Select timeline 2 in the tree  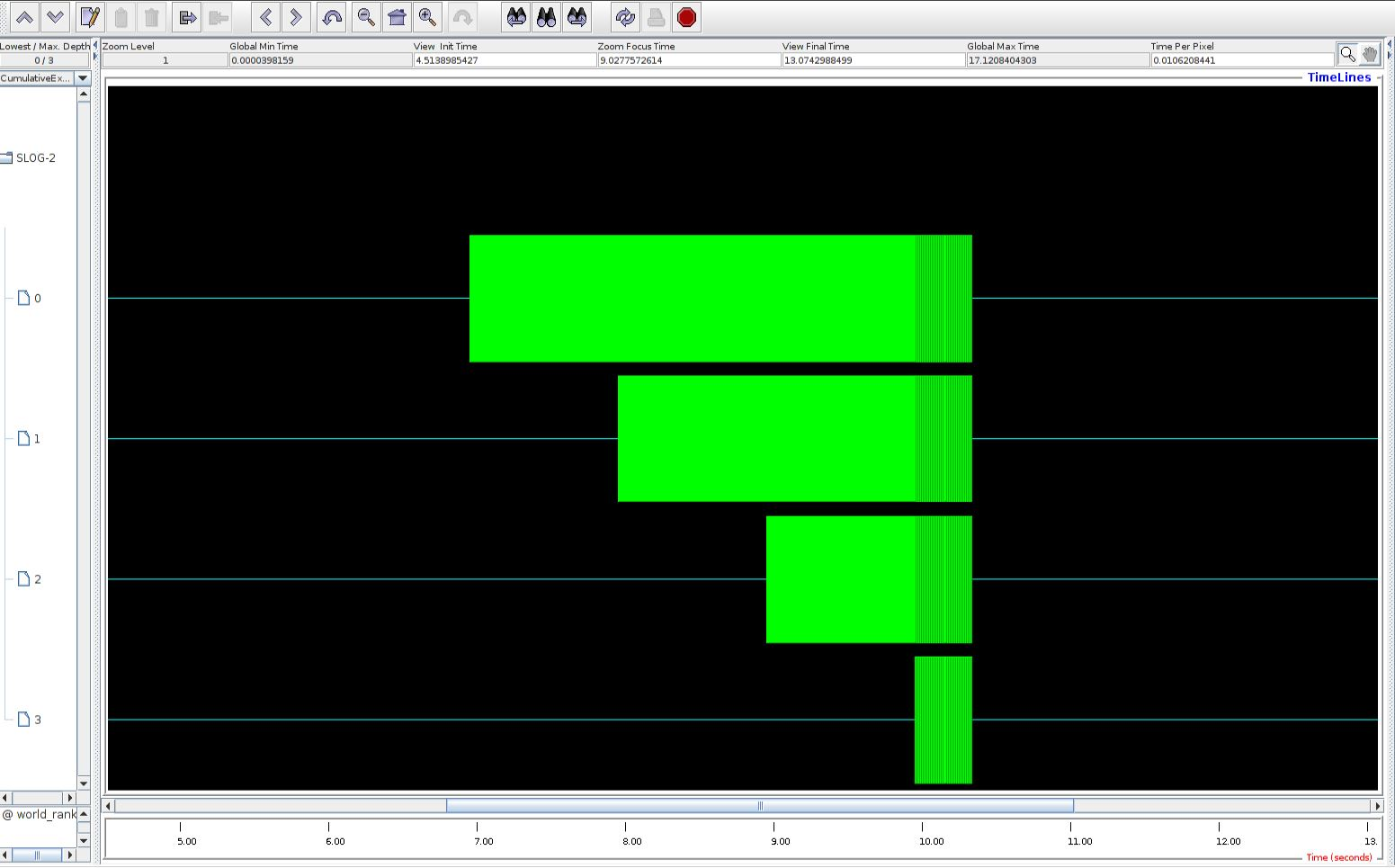pyautogui.click(x=36, y=579)
